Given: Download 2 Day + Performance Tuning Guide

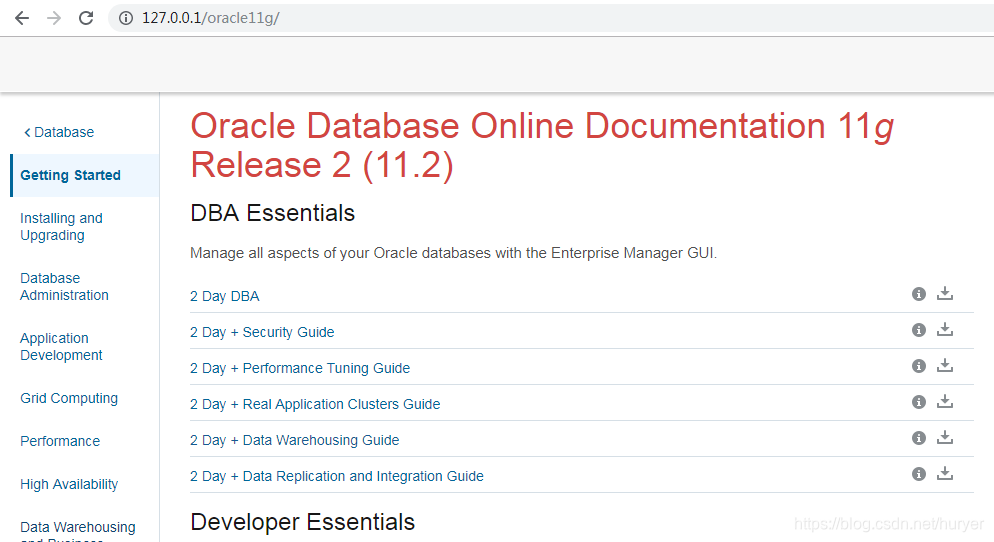Looking at the screenshot, I should click(945, 366).
